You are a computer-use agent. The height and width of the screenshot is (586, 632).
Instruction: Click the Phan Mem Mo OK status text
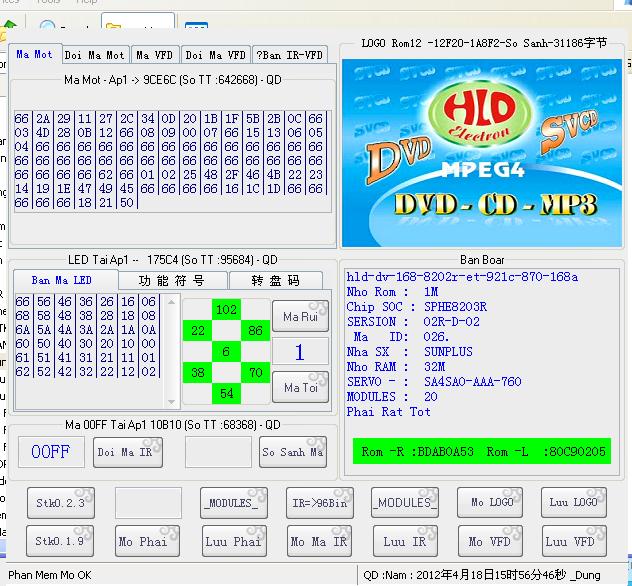(x=50, y=575)
